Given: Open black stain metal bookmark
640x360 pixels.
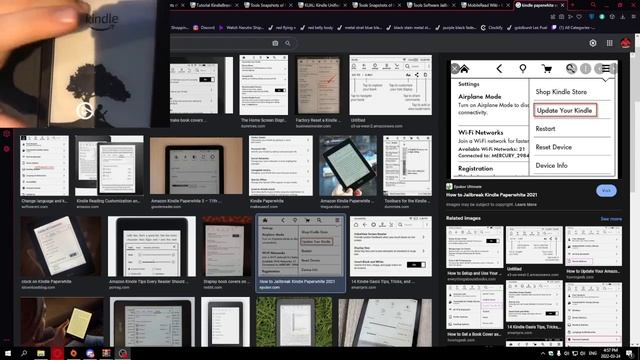Looking at the screenshot, I should [408, 28].
